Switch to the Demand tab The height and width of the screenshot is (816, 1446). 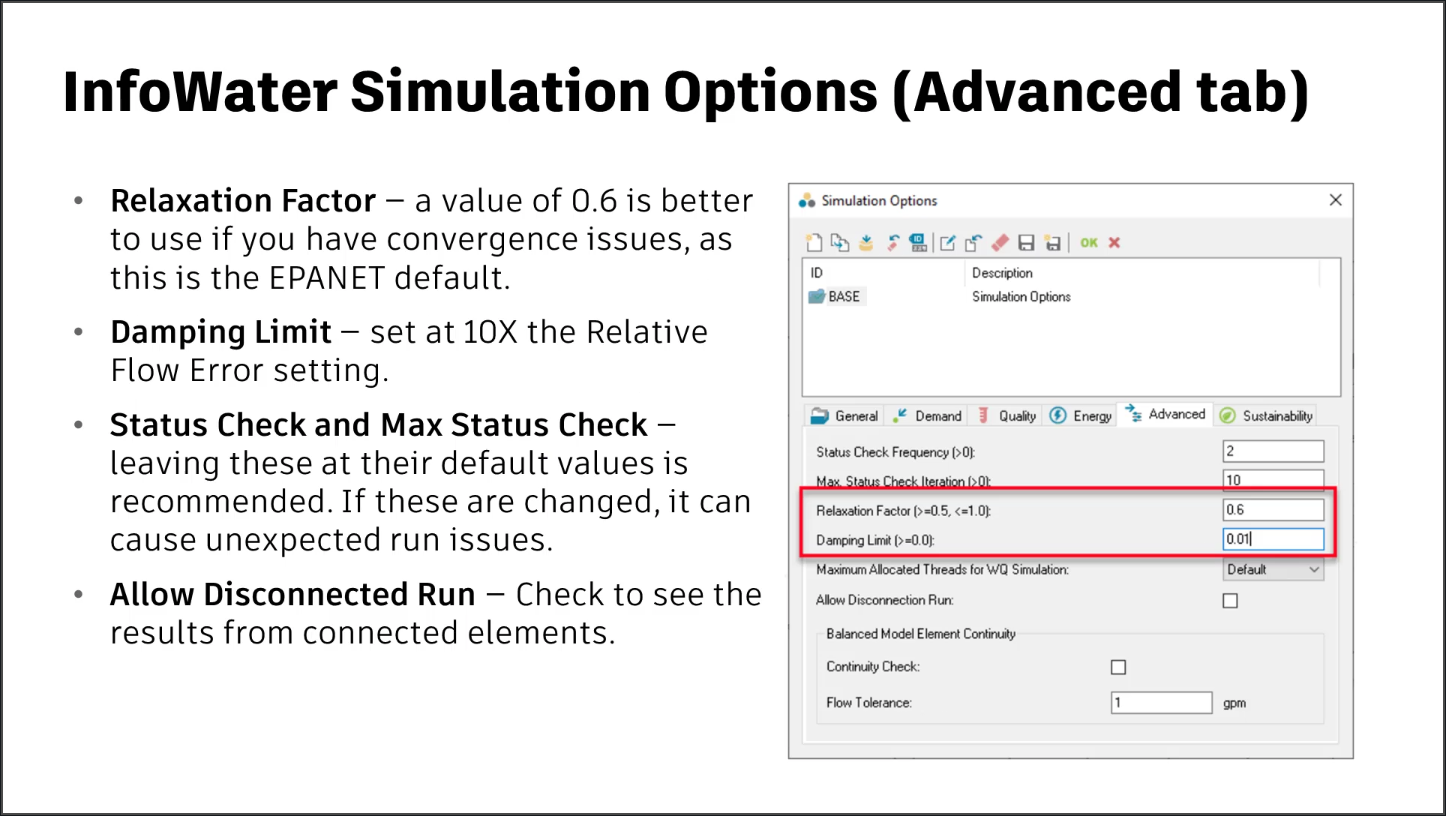(x=927, y=416)
